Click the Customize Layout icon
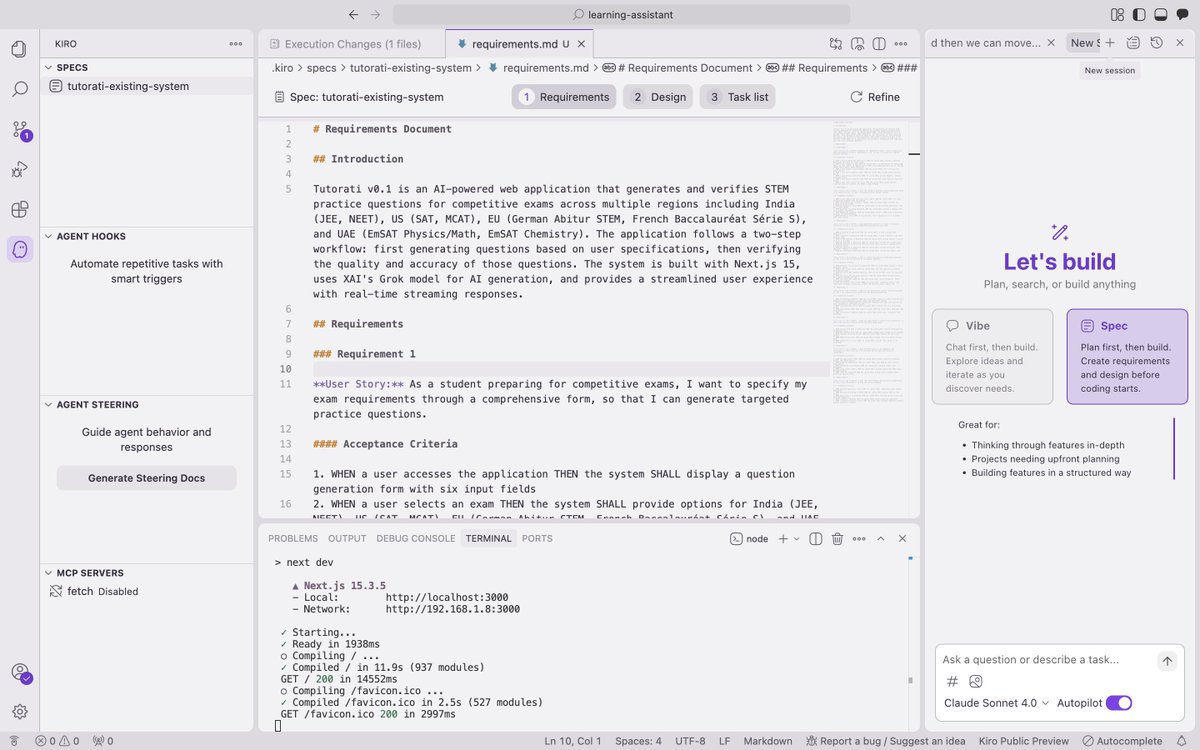1200x750 pixels. point(1117,15)
